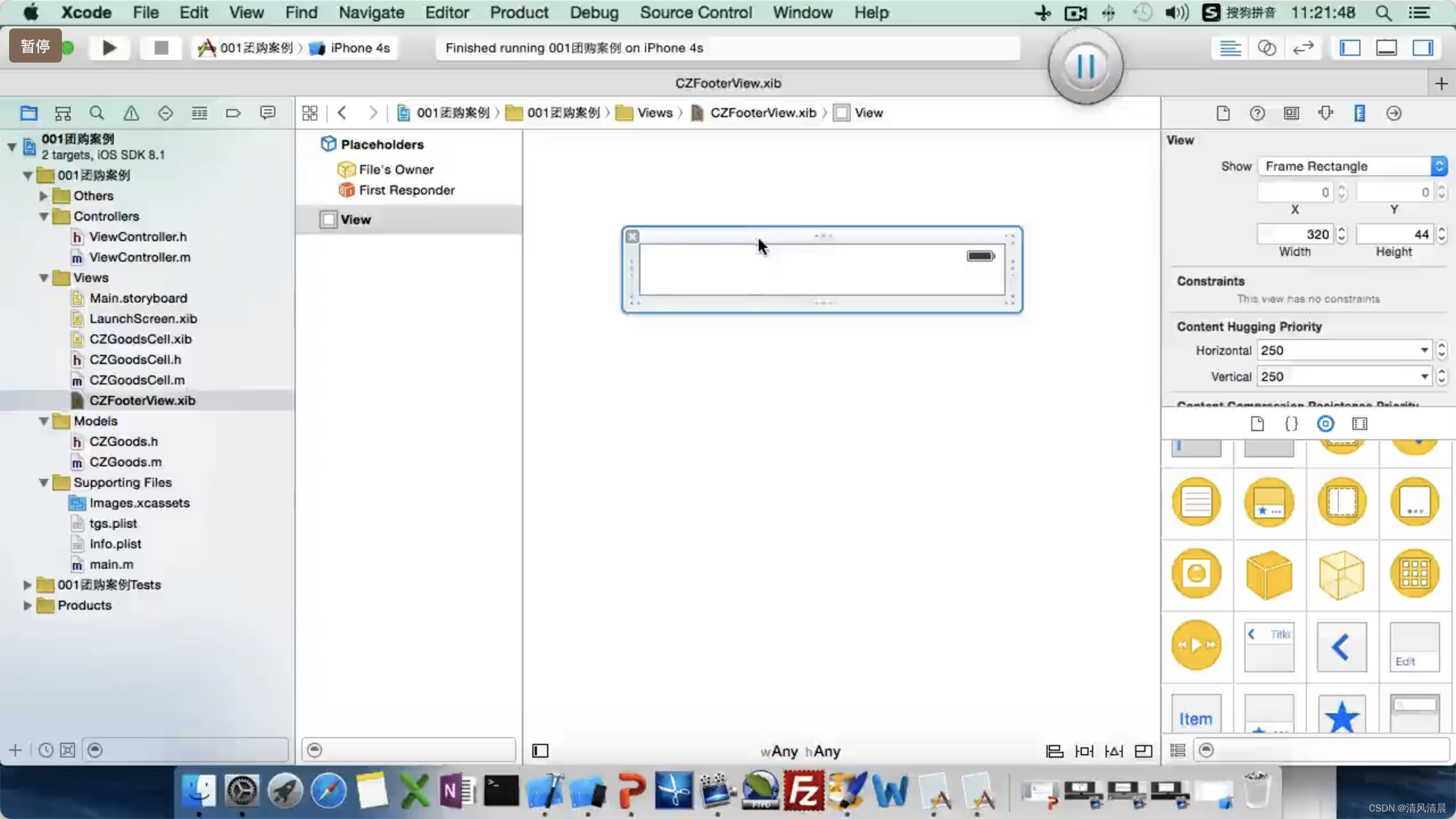Viewport: 1456px width, 819px height.
Task: Click the Stop button
Action: coord(160,47)
